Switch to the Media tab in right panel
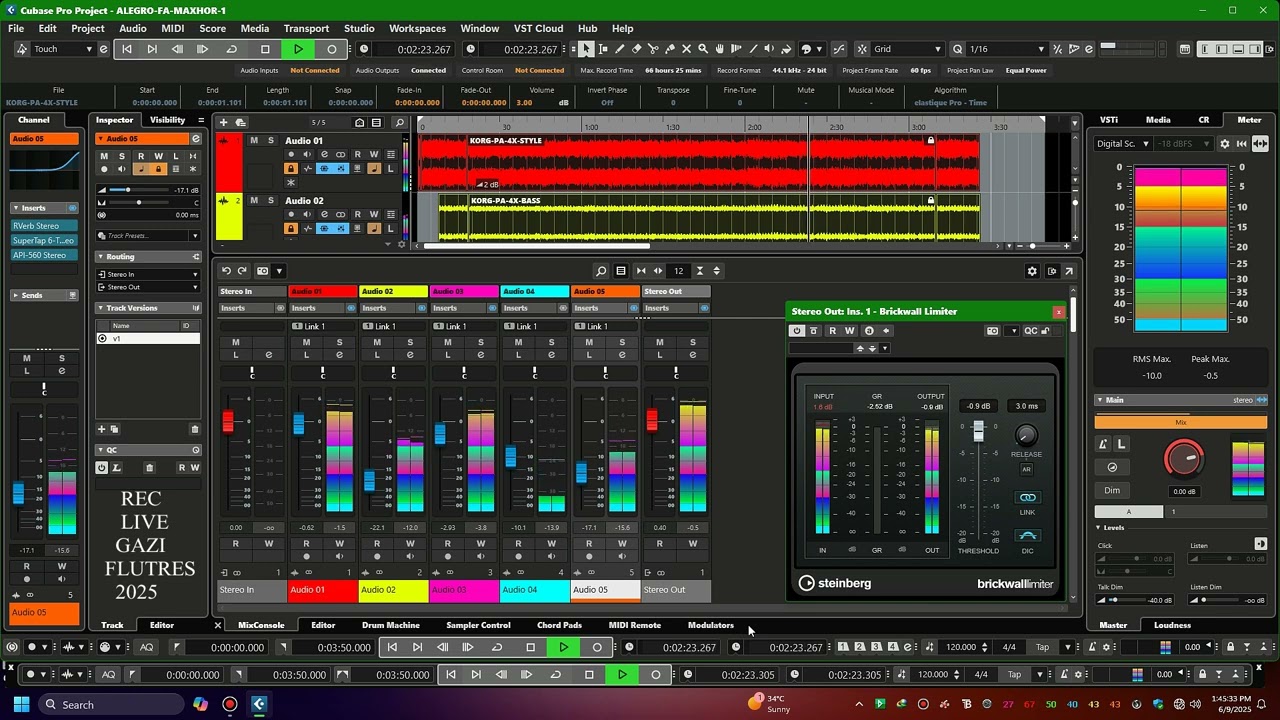 (1158, 120)
